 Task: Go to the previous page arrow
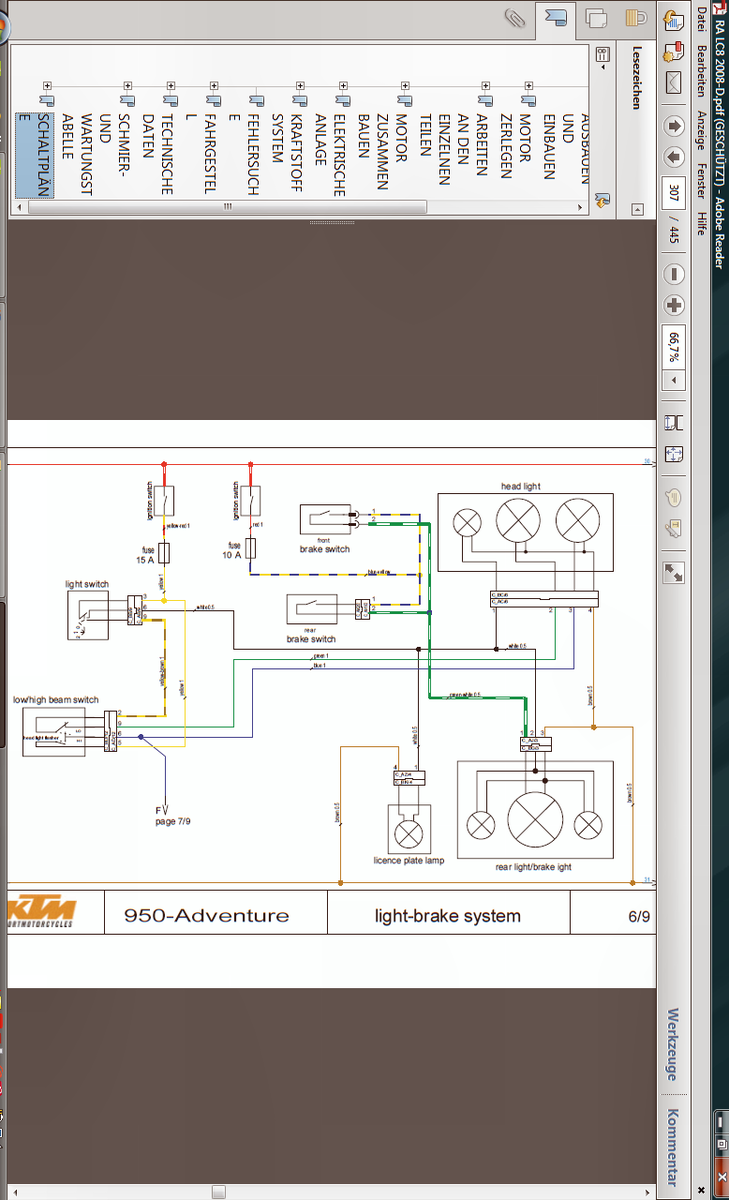point(674,127)
